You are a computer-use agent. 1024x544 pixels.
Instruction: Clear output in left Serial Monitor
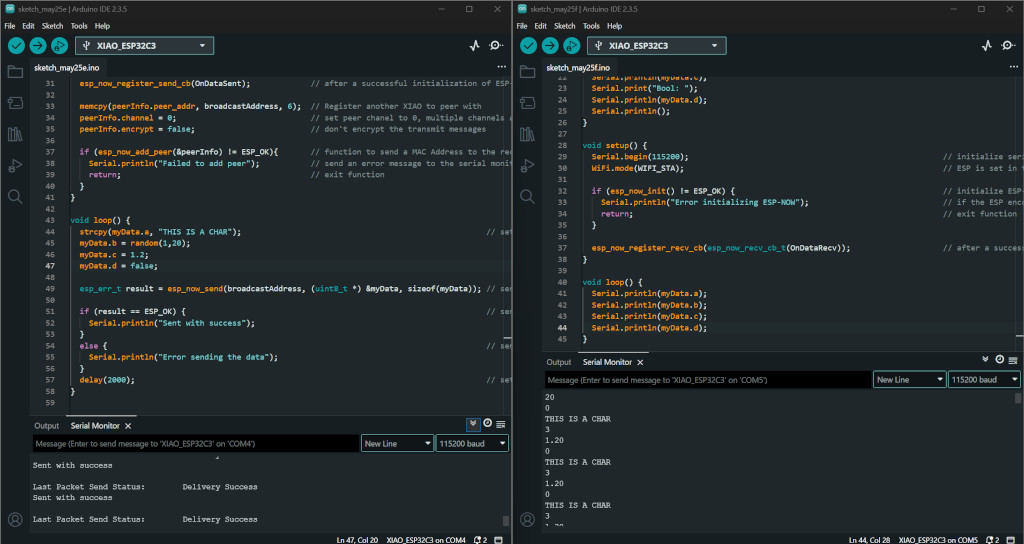pos(501,424)
